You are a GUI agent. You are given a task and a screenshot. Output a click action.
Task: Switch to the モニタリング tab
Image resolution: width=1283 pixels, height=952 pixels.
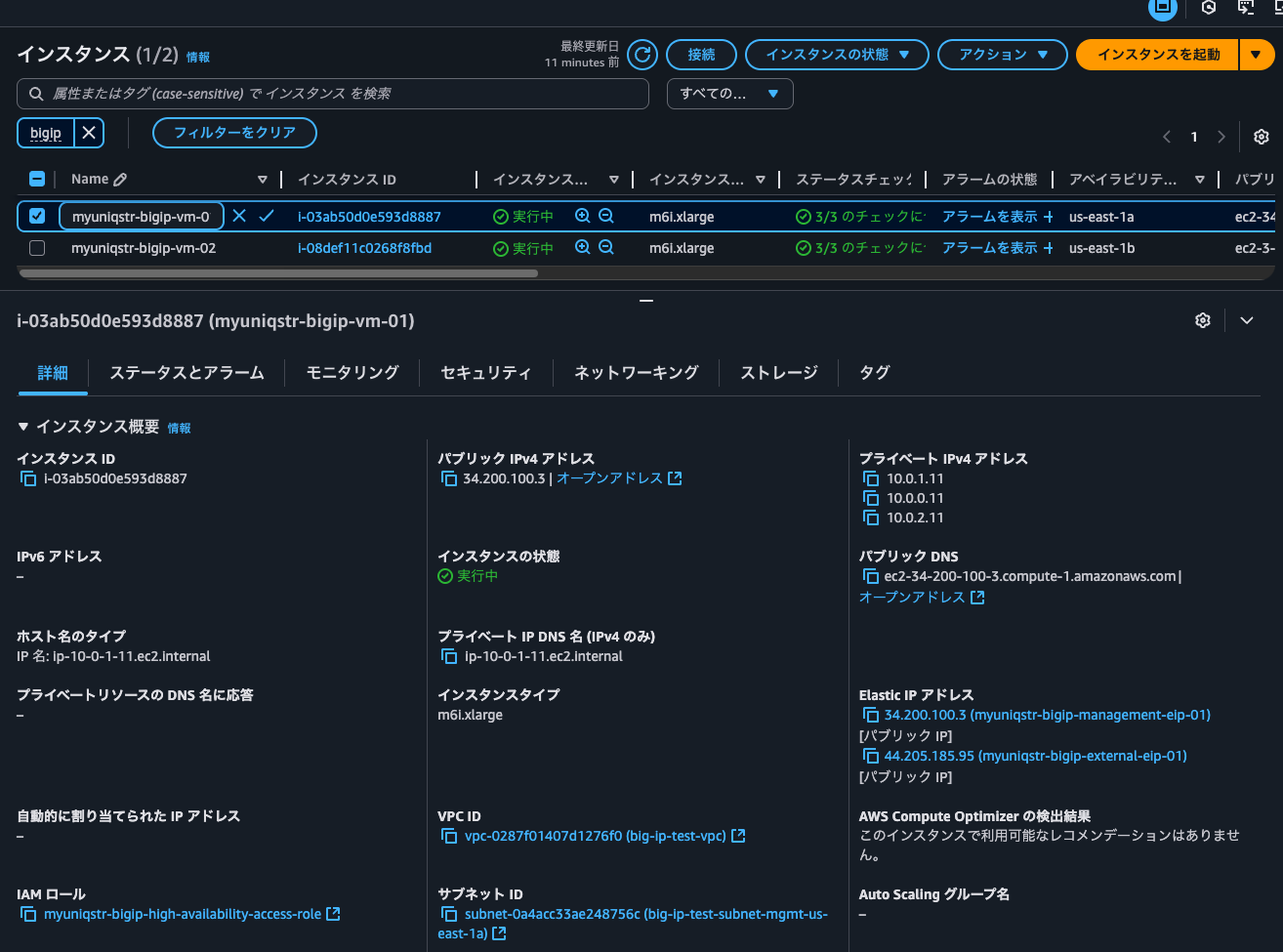[352, 372]
